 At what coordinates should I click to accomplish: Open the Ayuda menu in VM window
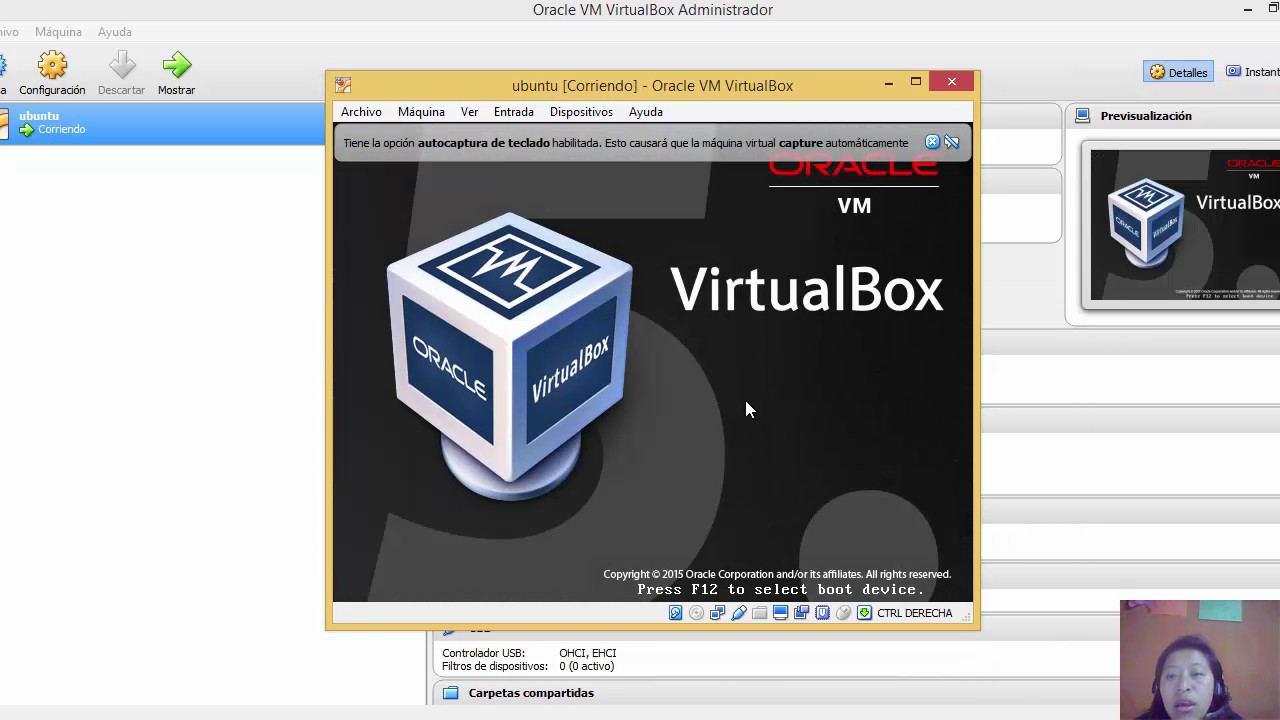tap(646, 112)
